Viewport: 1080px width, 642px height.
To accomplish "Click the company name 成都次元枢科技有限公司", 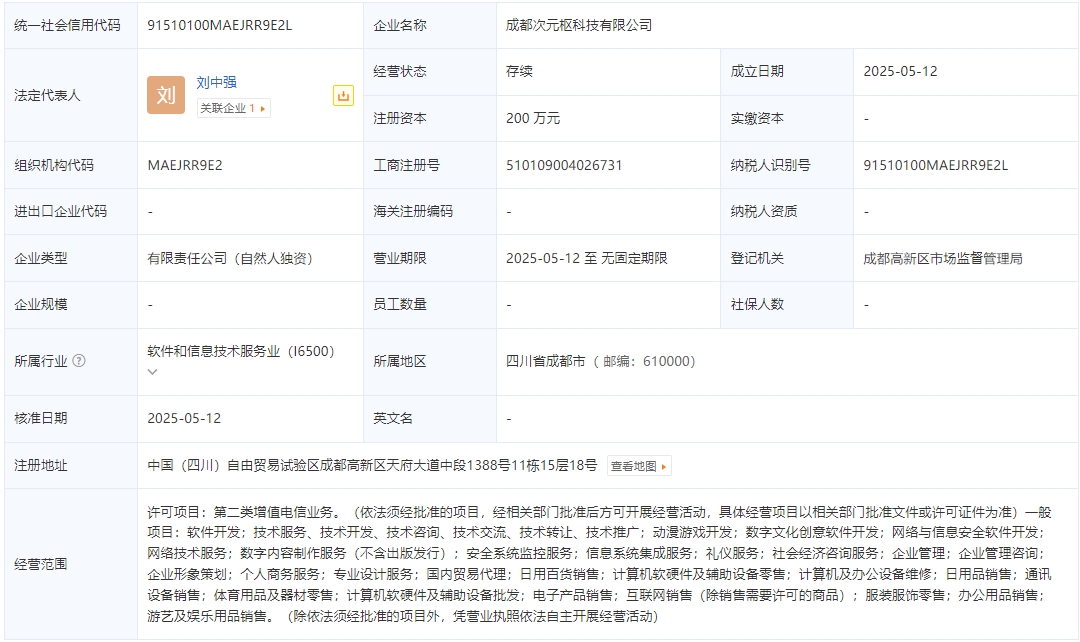I will (579, 25).
